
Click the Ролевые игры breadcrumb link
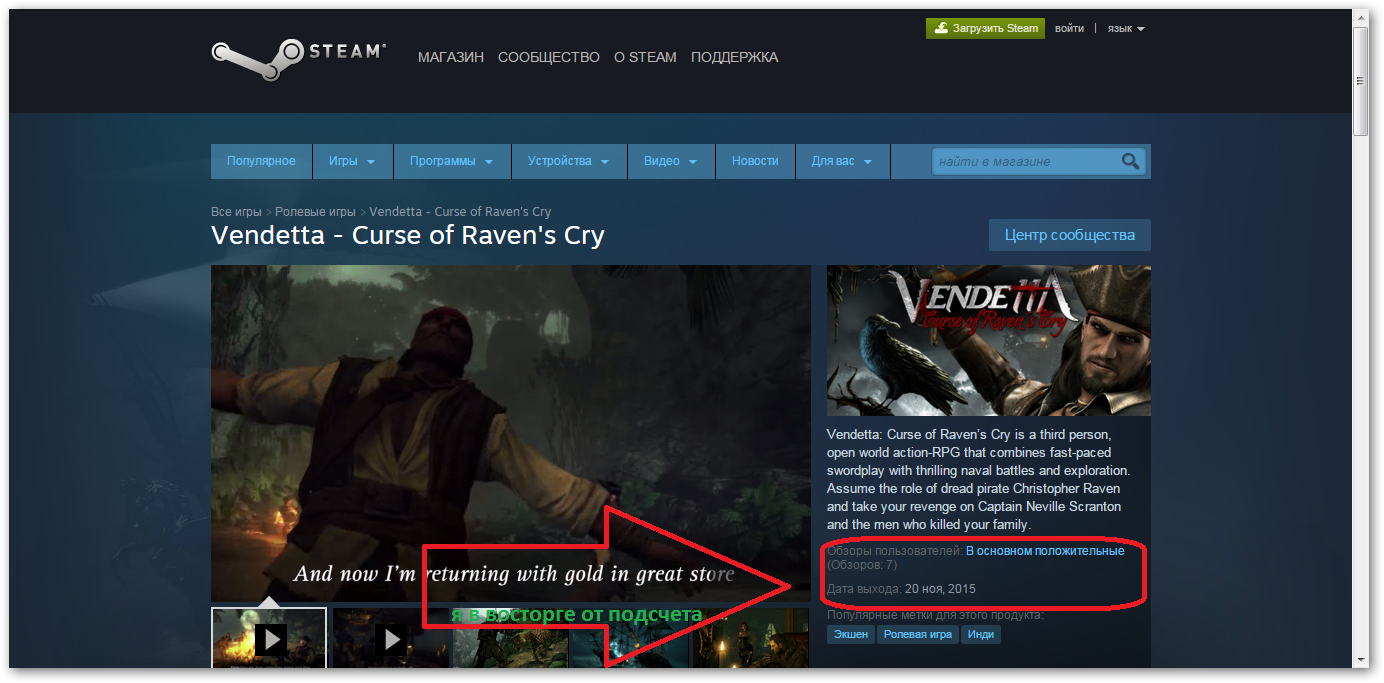coord(315,212)
